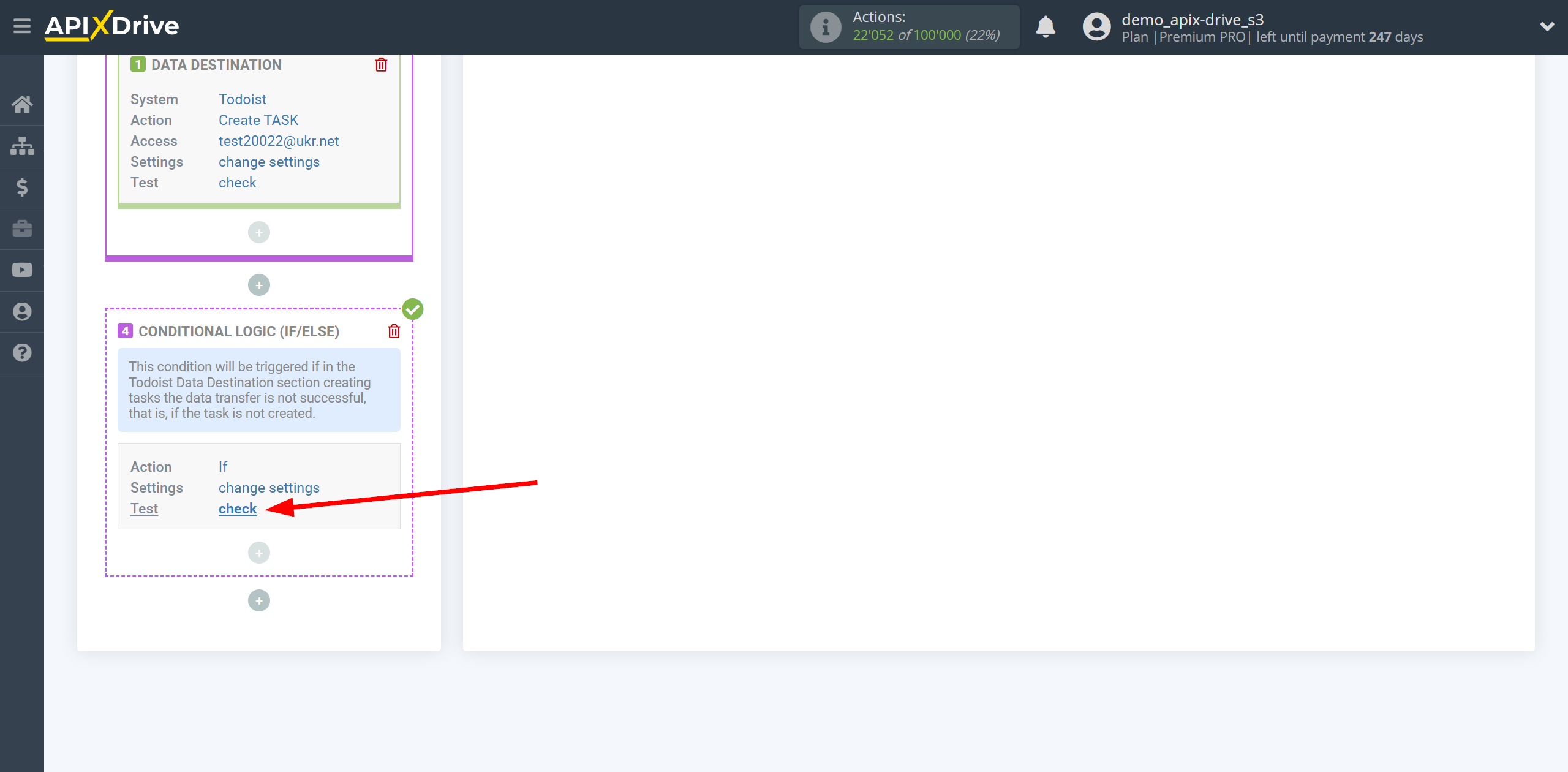This screenshot has height=772, width=1568.
Task: Expand the hamburger menu in top left
Action: [x=21, y=26]
